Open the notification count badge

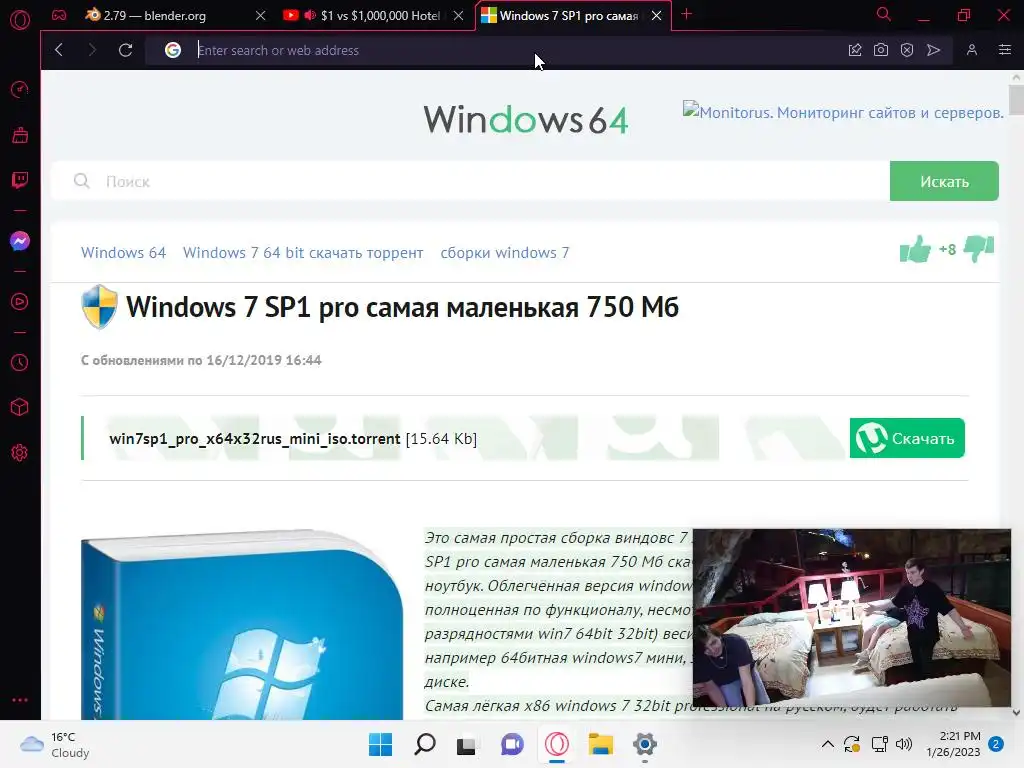tap(996, 744)
